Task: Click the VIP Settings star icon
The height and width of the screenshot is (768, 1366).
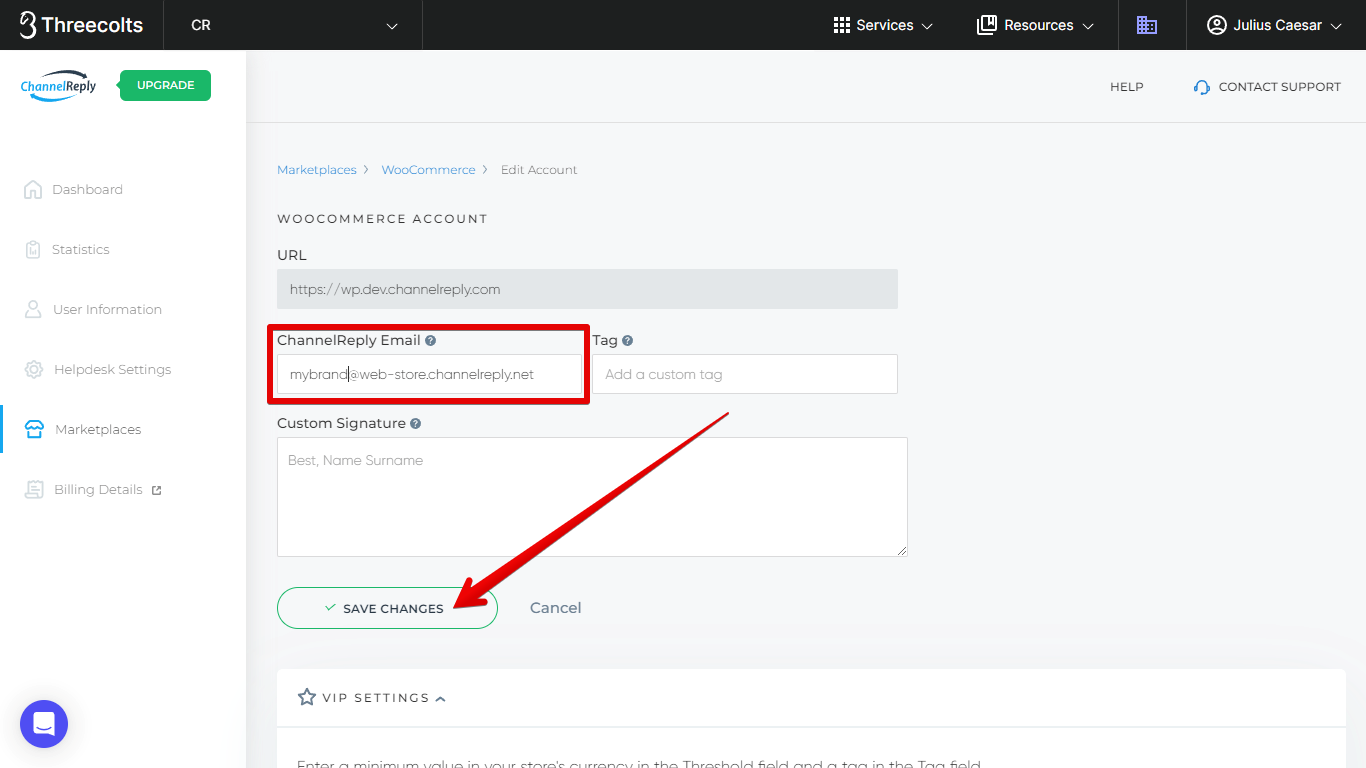Action: (x=307, y=697)
